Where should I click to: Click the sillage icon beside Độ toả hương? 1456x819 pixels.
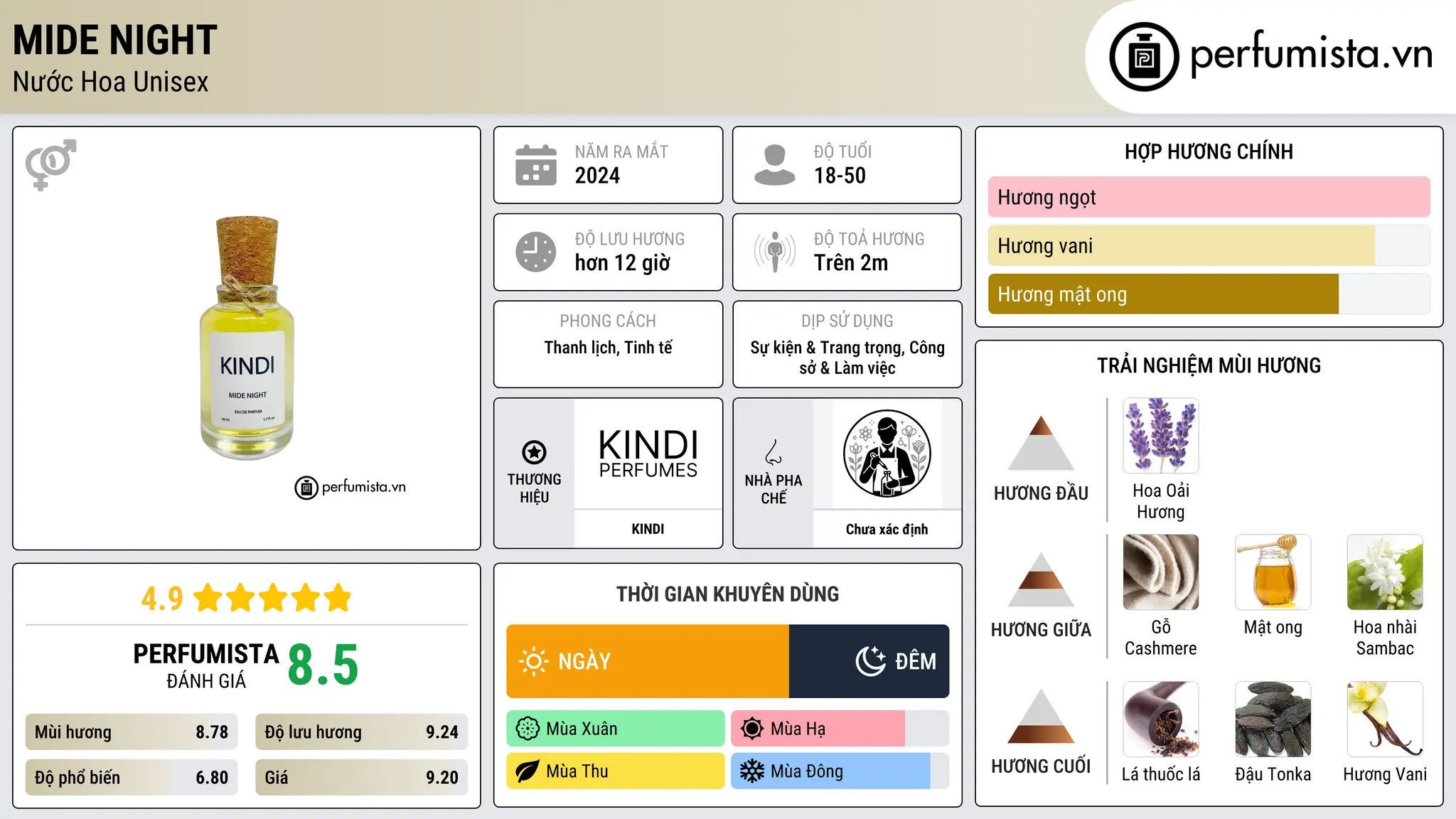point(775,252)
